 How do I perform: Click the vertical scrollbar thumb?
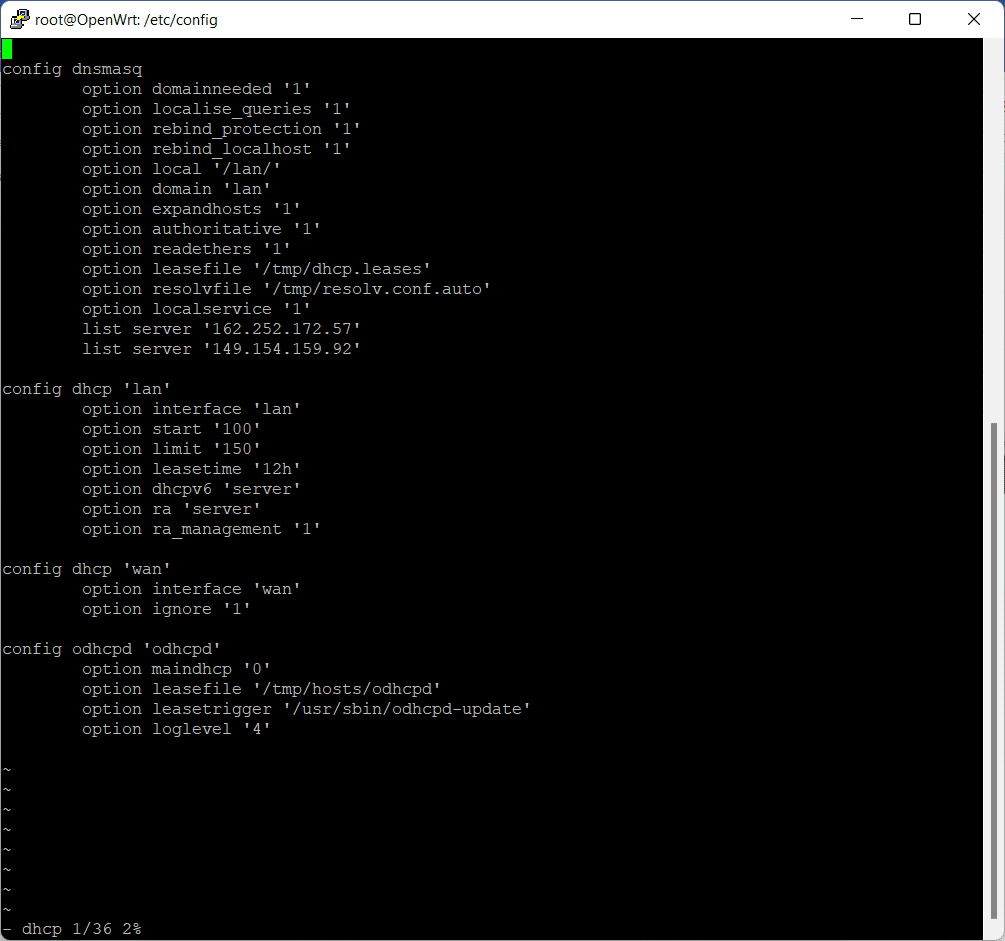pos(995,670)
